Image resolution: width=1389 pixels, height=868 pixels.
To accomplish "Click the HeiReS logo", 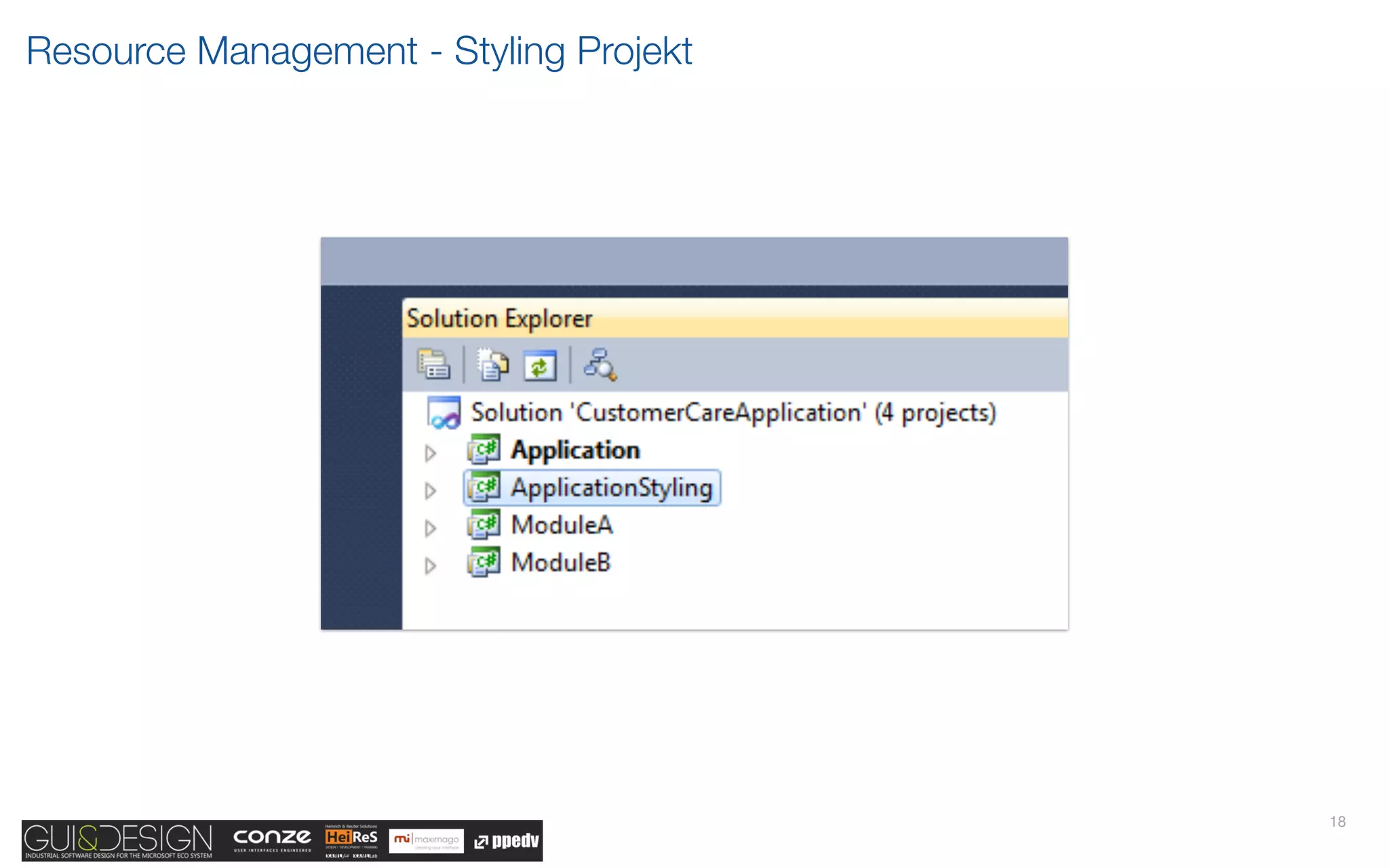I will (x=351, y=841).
